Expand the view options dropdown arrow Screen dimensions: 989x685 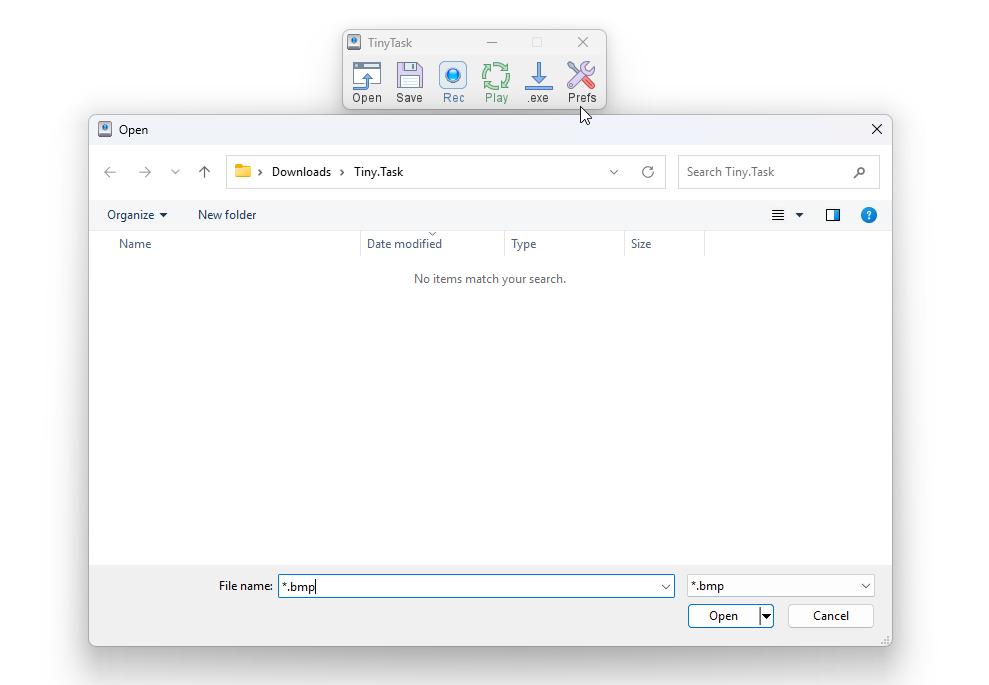coord(799,215)
